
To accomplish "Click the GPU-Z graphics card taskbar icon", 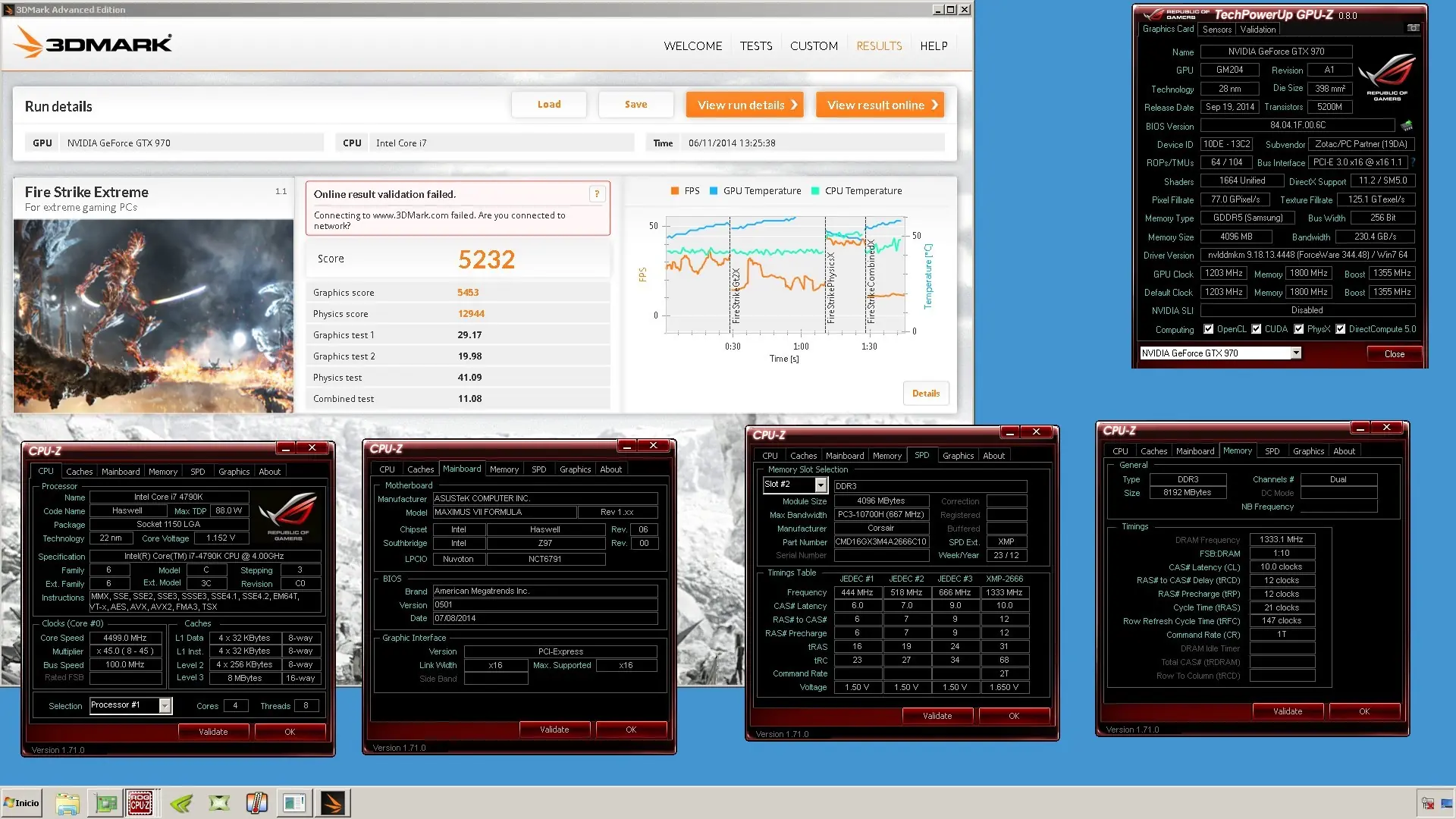I will 105,803.
